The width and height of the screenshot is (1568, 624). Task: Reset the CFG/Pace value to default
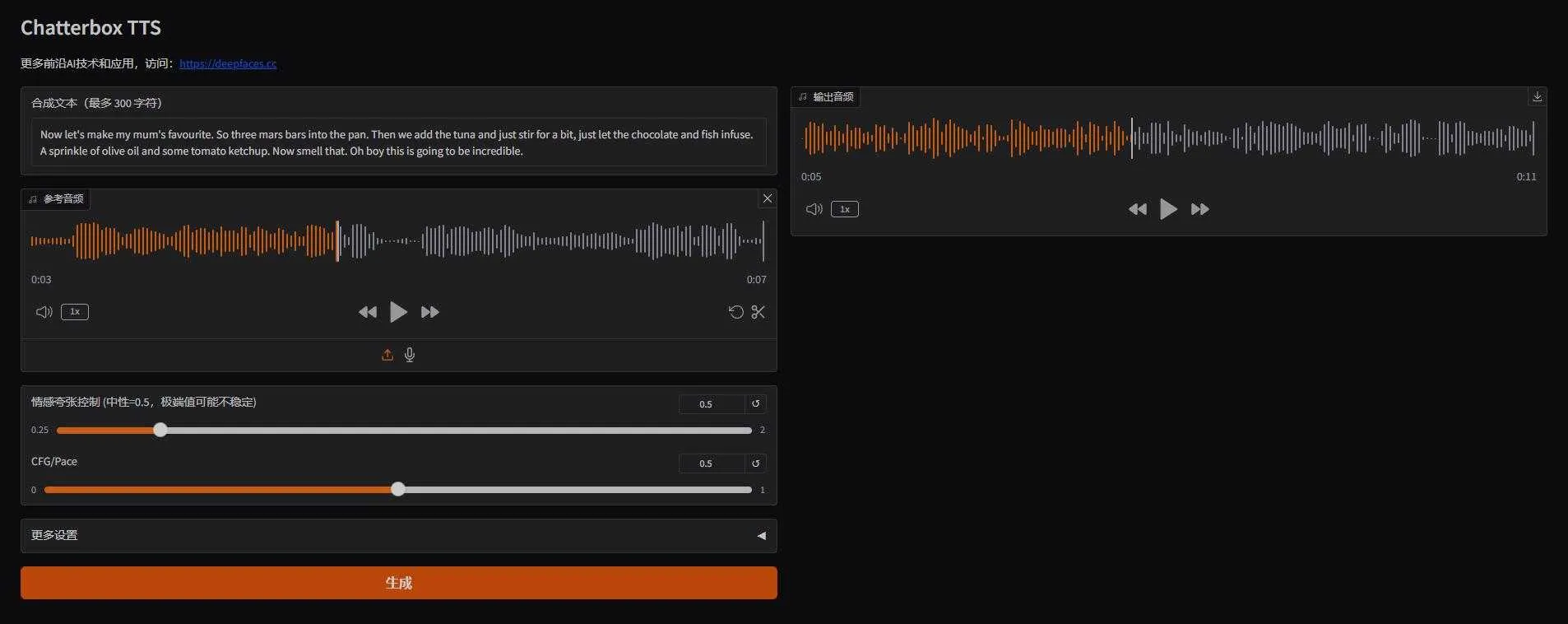coord(755,463)
